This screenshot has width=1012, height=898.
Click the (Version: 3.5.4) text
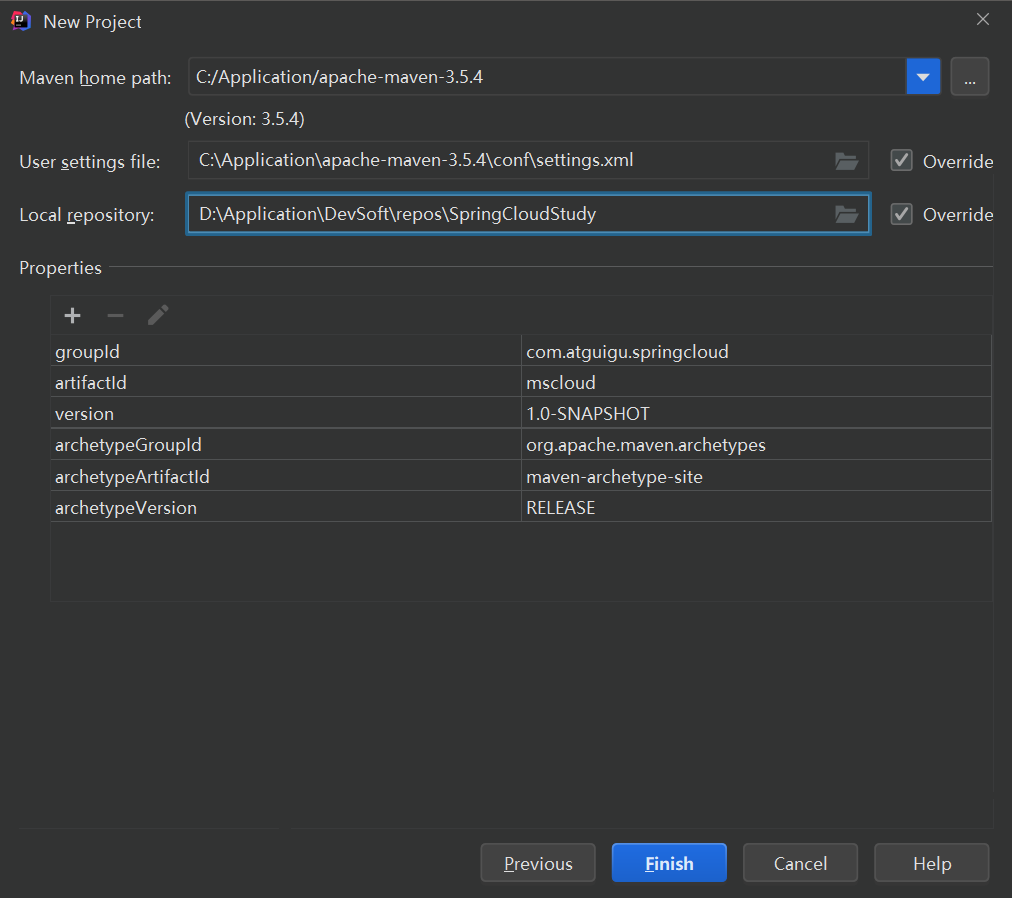(x=244, y=119)
